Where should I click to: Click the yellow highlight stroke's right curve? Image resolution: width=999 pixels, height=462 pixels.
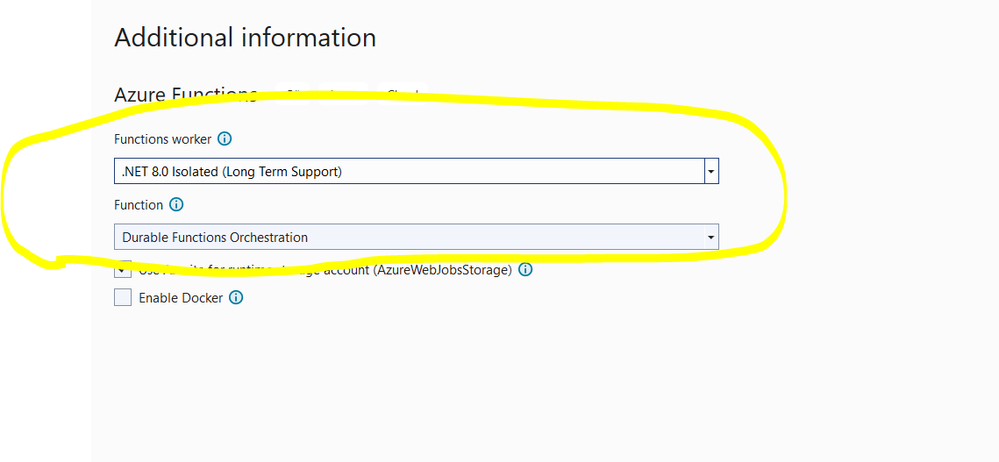pos(782,190)
